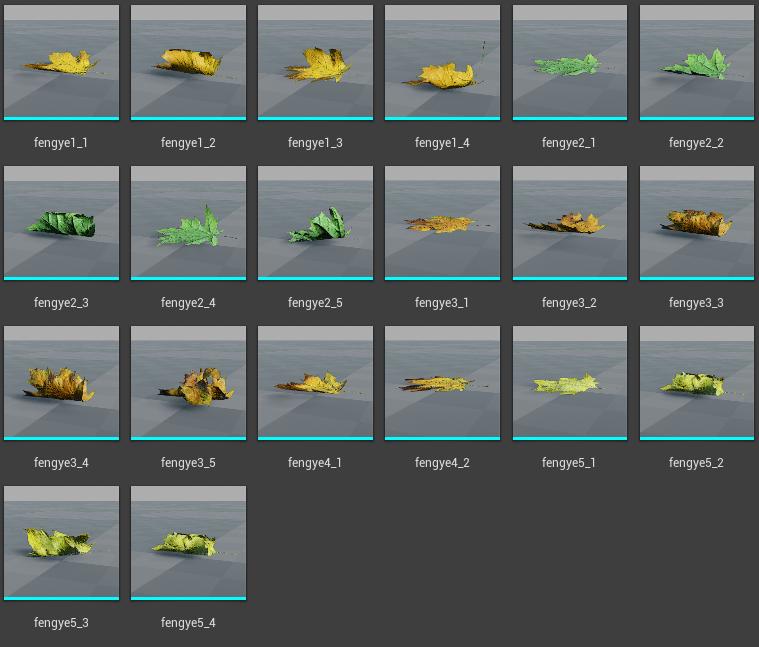Click the fengye4_2 label text
The width and height of the screenshot is (759, 647).
pyautogui.click(x=442, y=463)
